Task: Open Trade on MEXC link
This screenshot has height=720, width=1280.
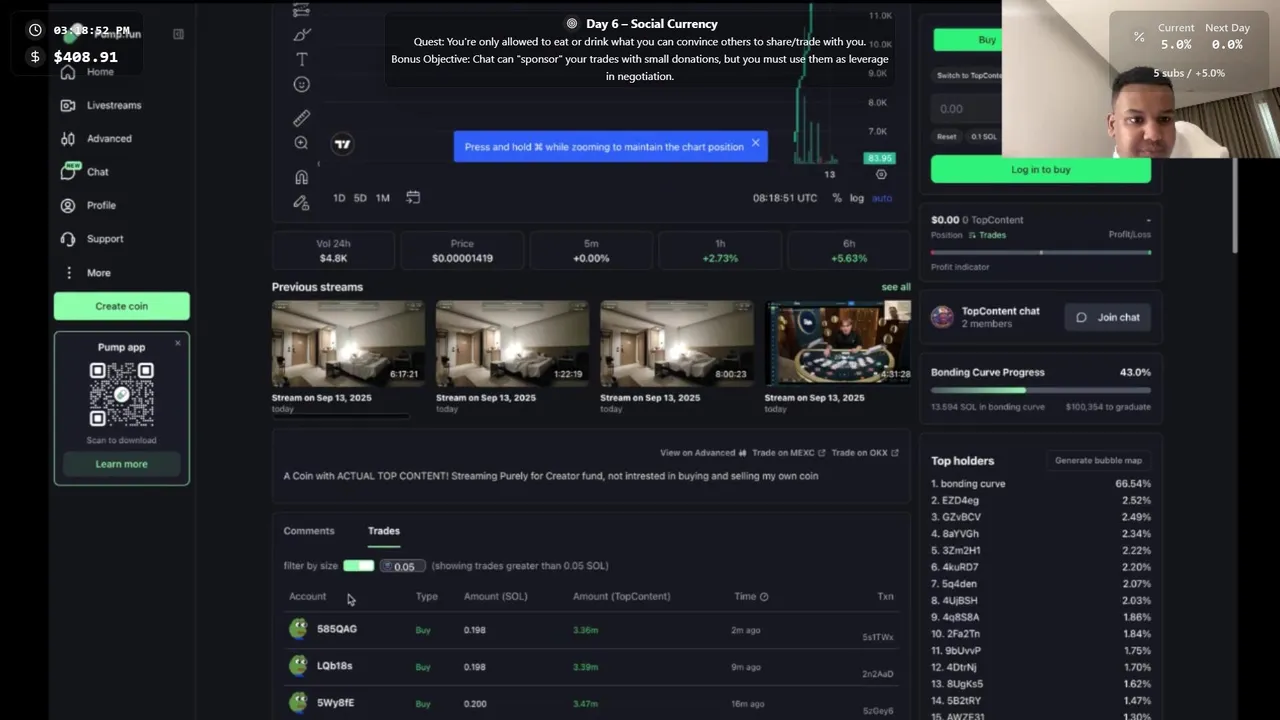Action: (787, 453)
